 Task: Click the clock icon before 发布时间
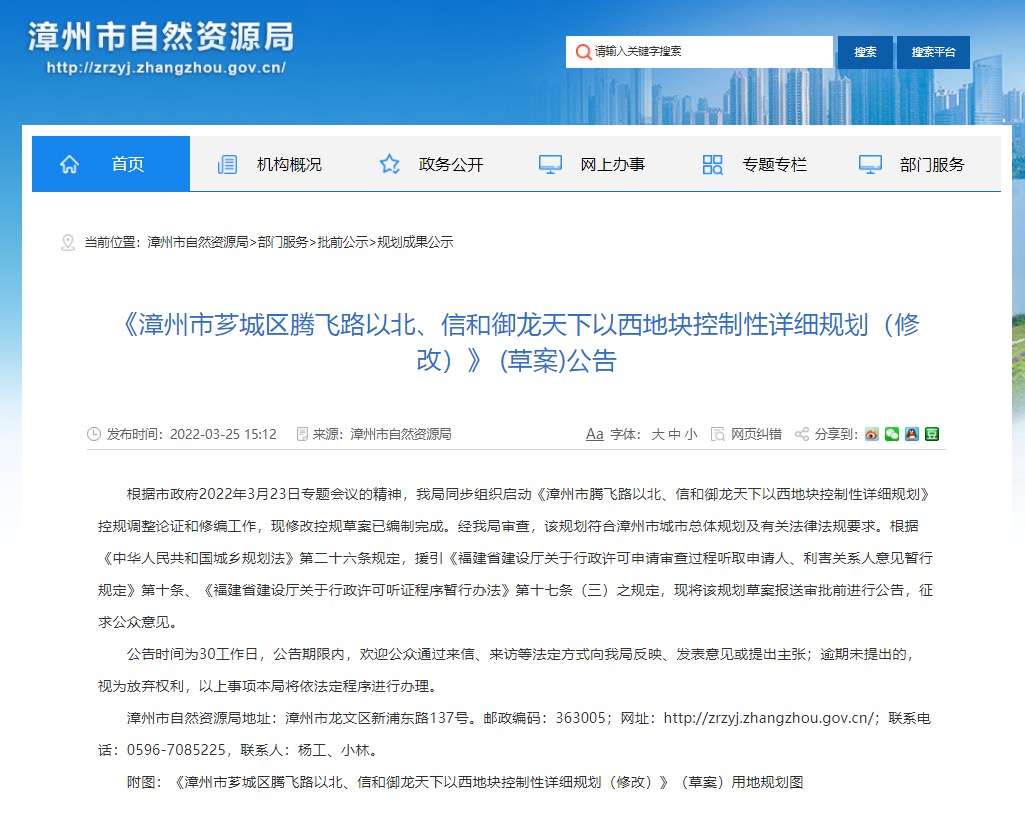[x=89, y=433]
